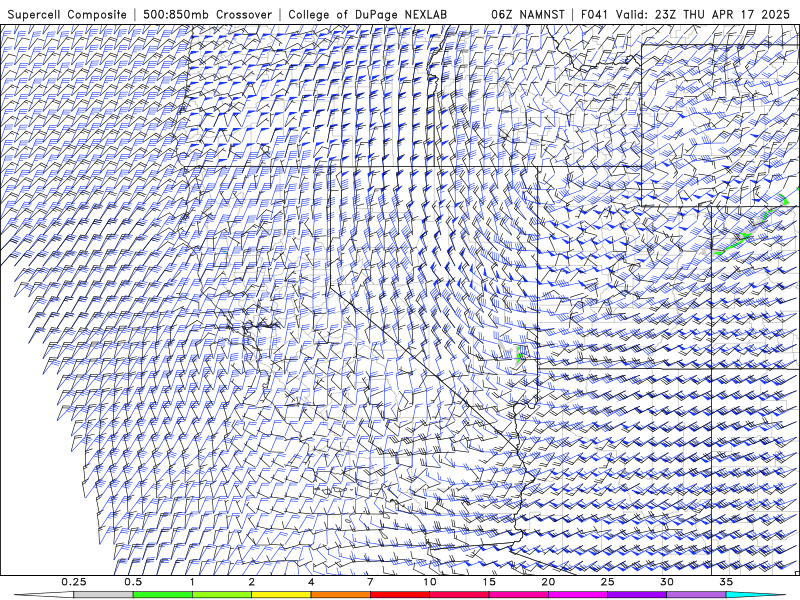This screenshot has height=600, width=800.
Task: Select the lime green 1–2 color bar segment
Action: (222, 595)
